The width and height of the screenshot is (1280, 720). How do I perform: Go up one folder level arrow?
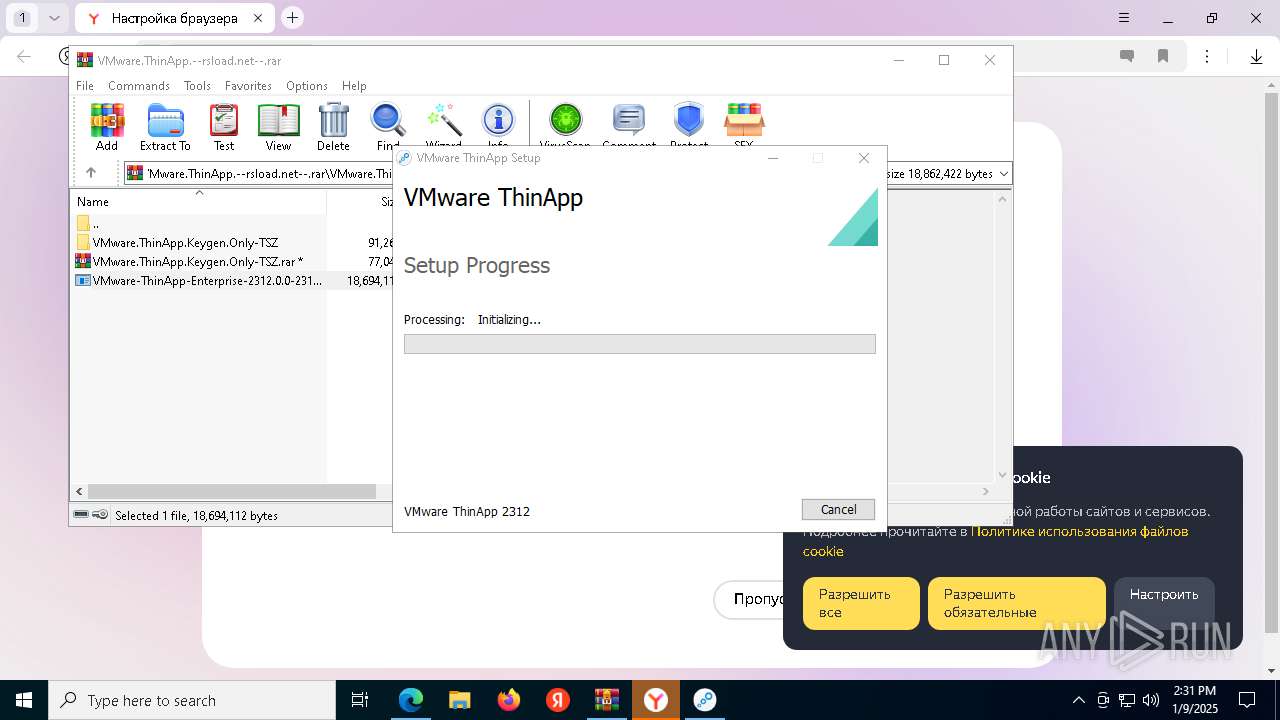point(90,173)
